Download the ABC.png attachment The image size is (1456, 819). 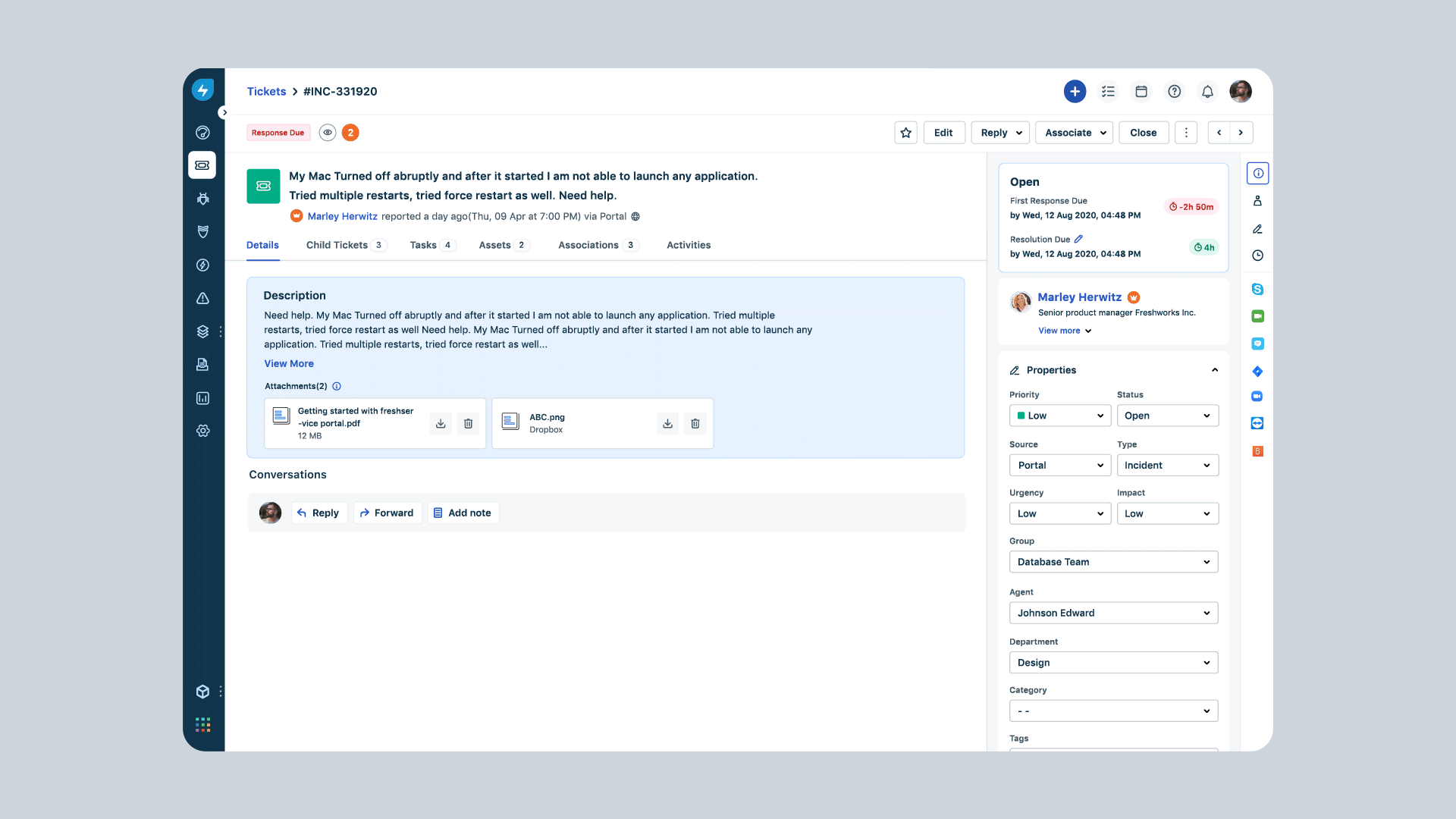coord(667,423)
